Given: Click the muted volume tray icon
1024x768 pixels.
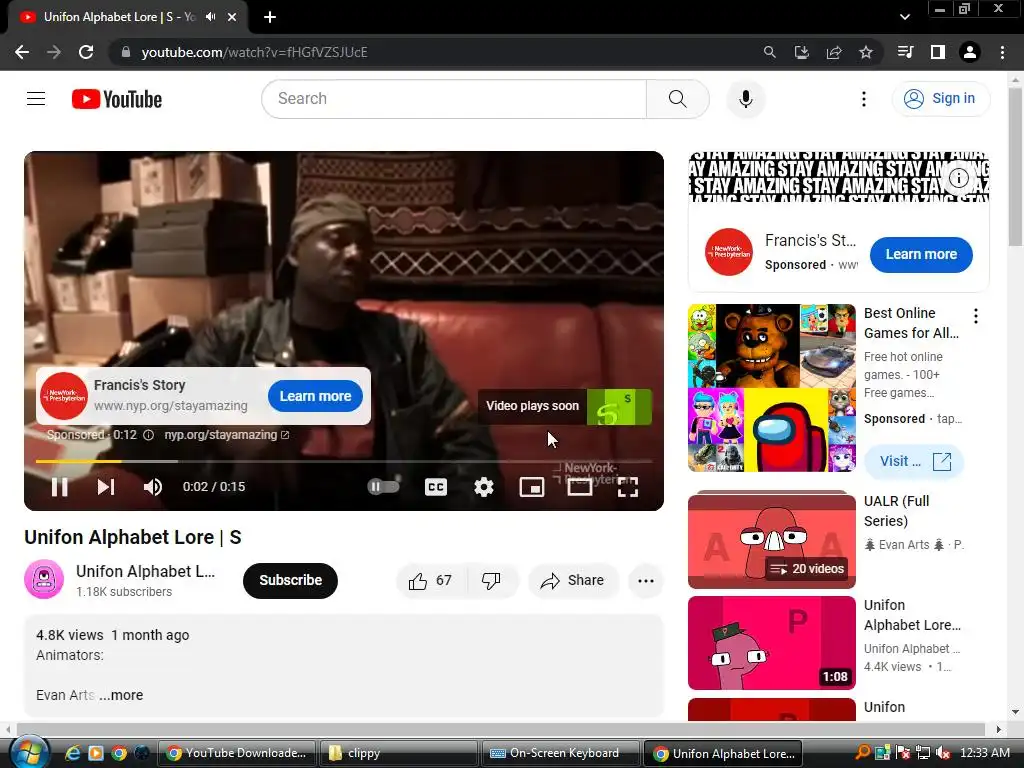Looking at the screenshot, I should coord(943,753).
